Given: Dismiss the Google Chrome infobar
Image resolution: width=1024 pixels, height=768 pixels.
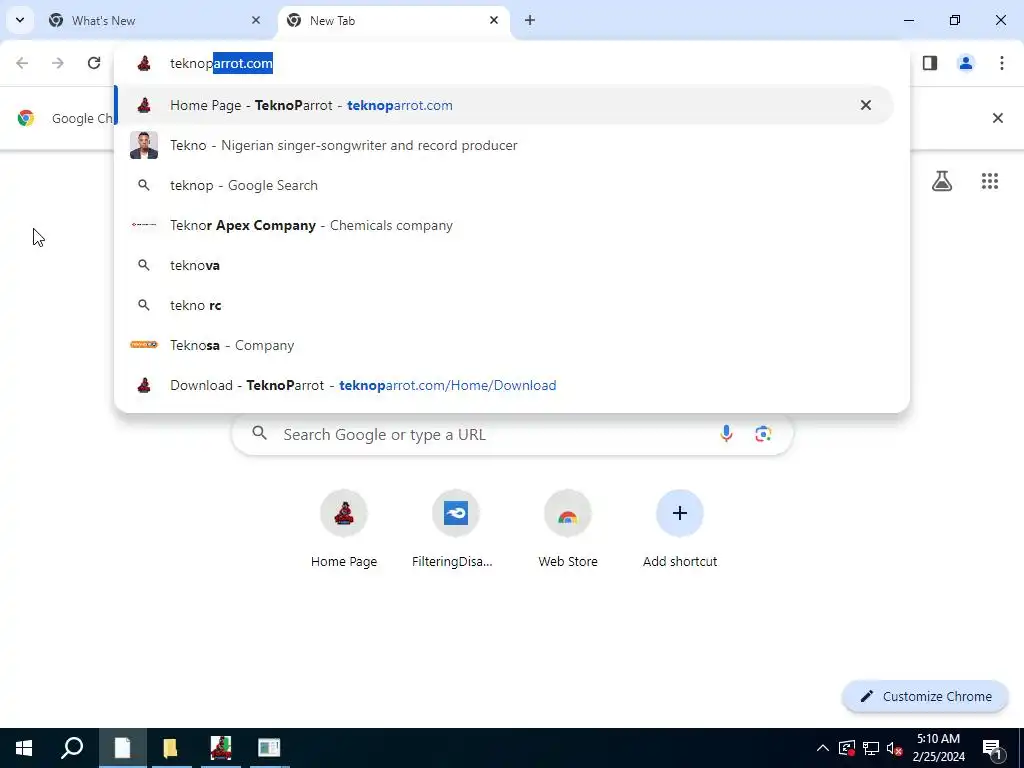Looking at the screenshot, I should pos(997,118).
